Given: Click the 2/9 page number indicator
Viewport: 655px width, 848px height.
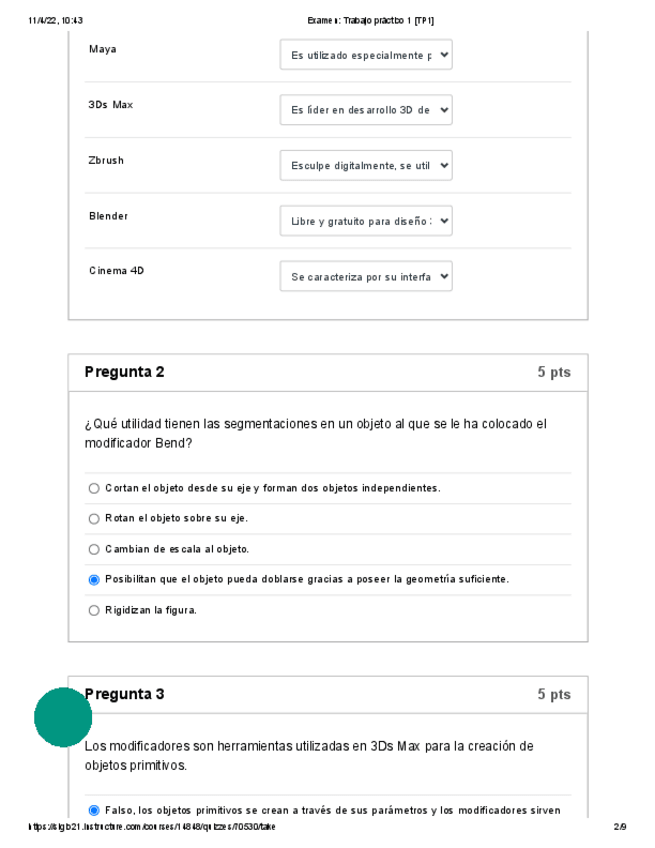Looking at the screenshot, I should (x=620, y=827).
